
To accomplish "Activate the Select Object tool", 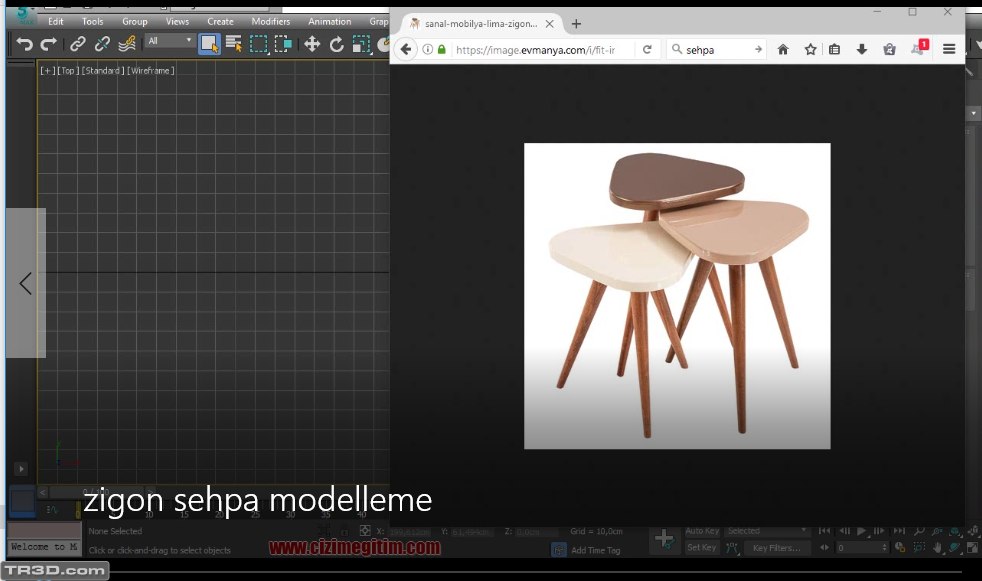I will click(209, 44).
